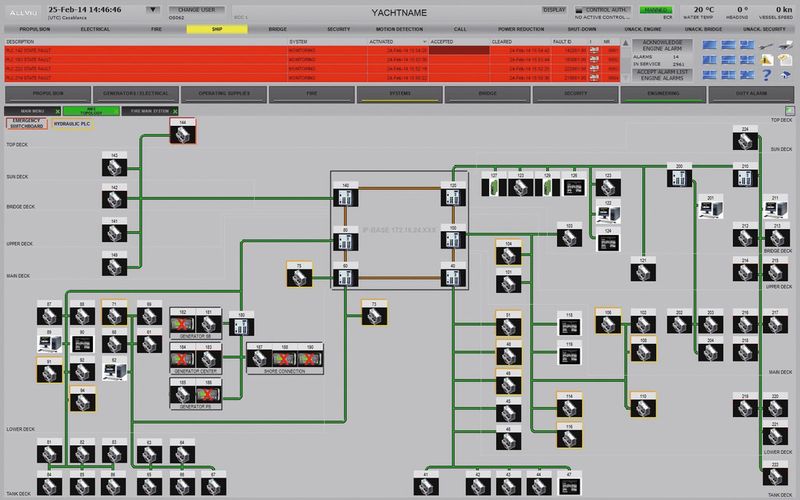Open POWER REDUCTION menu
Viewport: 800px width, 500px height.
click(x=521, y=30)
